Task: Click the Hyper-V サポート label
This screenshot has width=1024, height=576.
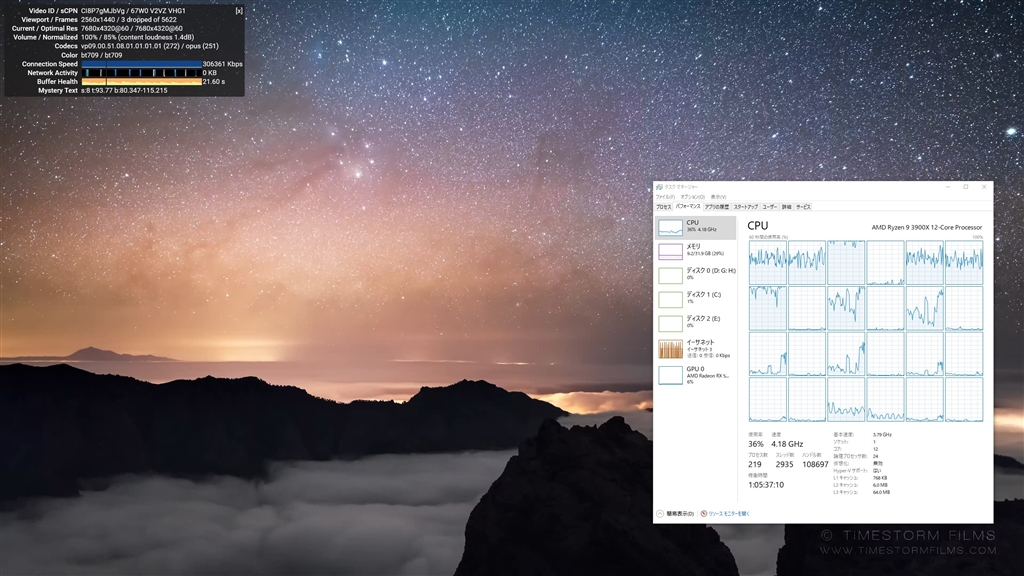Action: [x=850, y=471]
